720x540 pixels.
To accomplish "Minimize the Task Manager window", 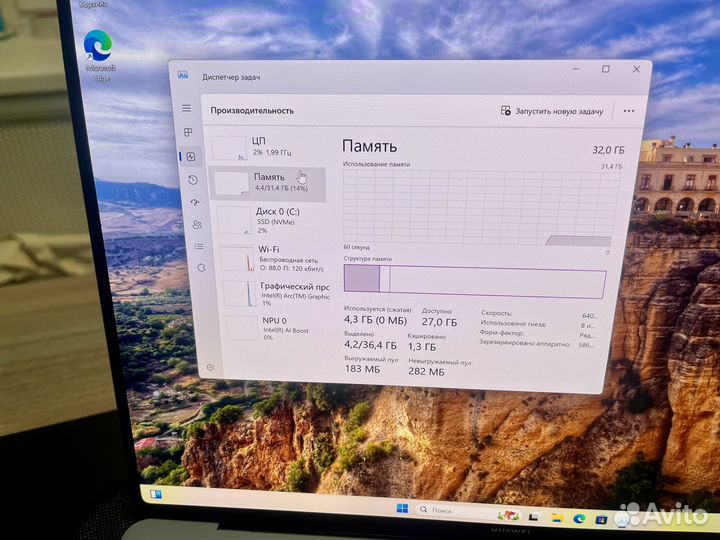I will coord(575,69).
